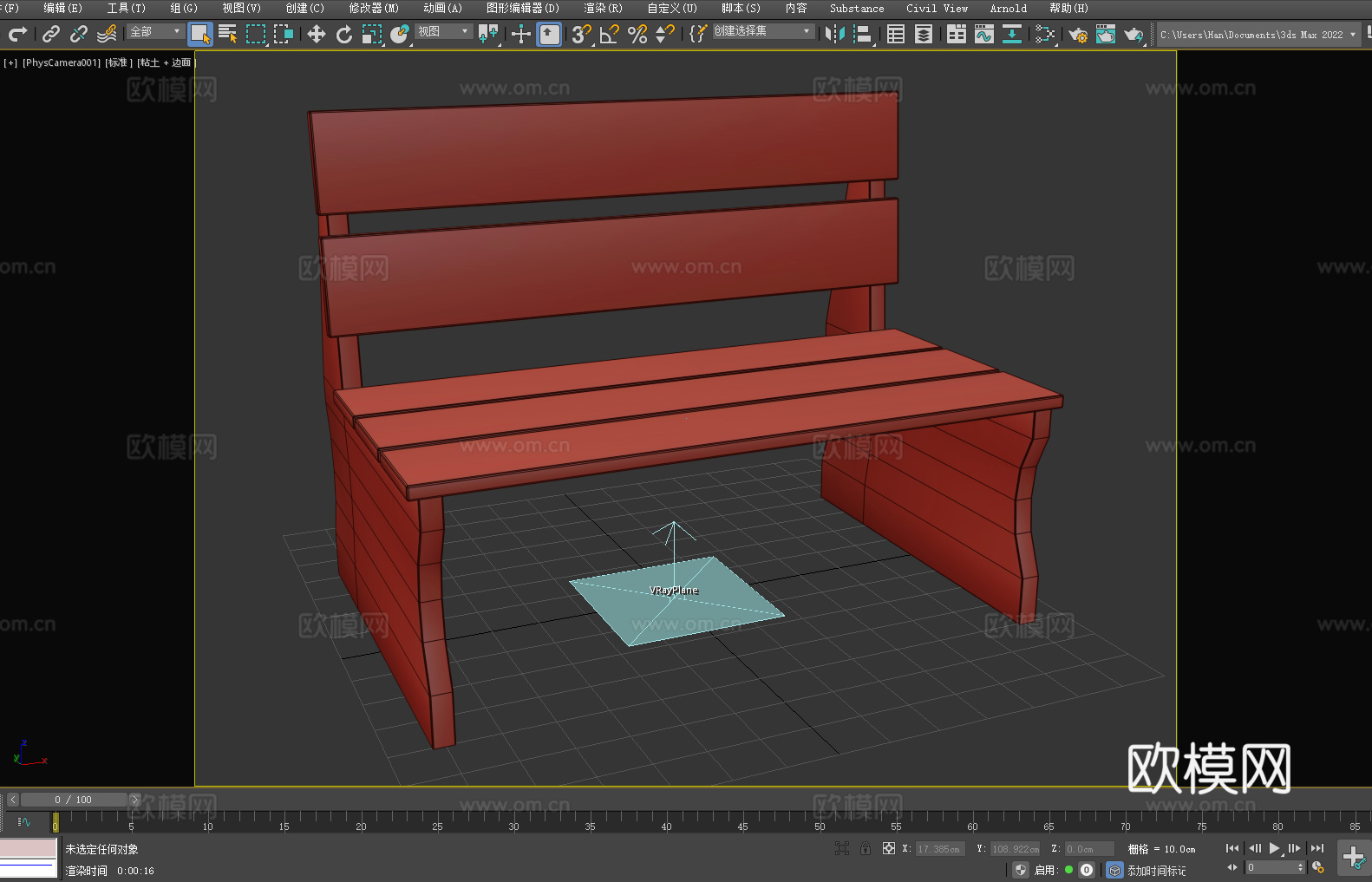Click the 粘土 + 边面 viewport label
1372x882 pixels.
pyautogui.click(x=166, y=62)
